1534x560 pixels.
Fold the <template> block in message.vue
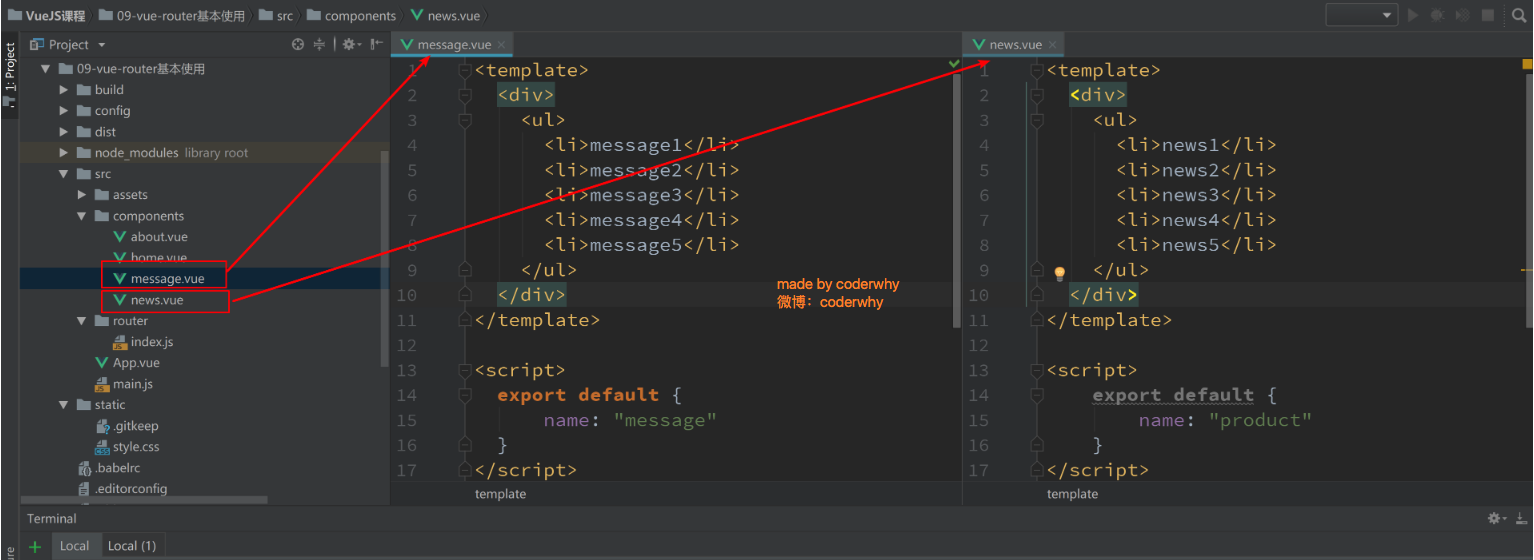pos(464,71)
